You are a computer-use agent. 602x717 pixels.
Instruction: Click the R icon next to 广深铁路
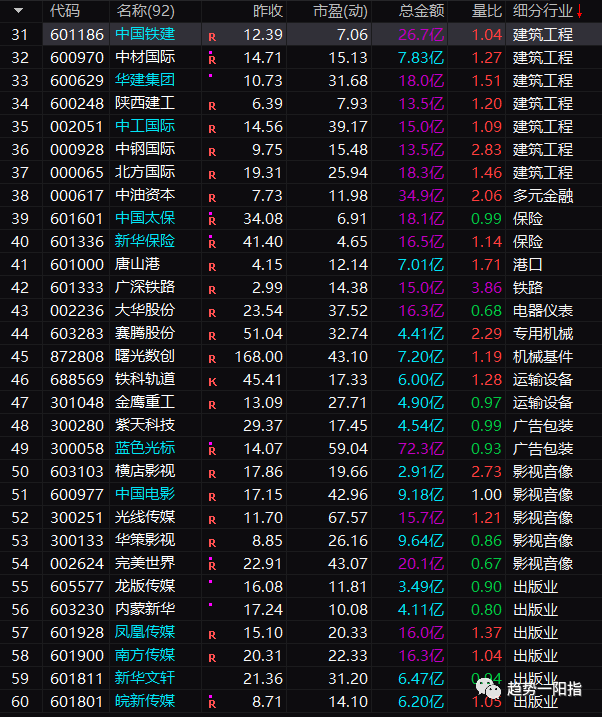212,290
